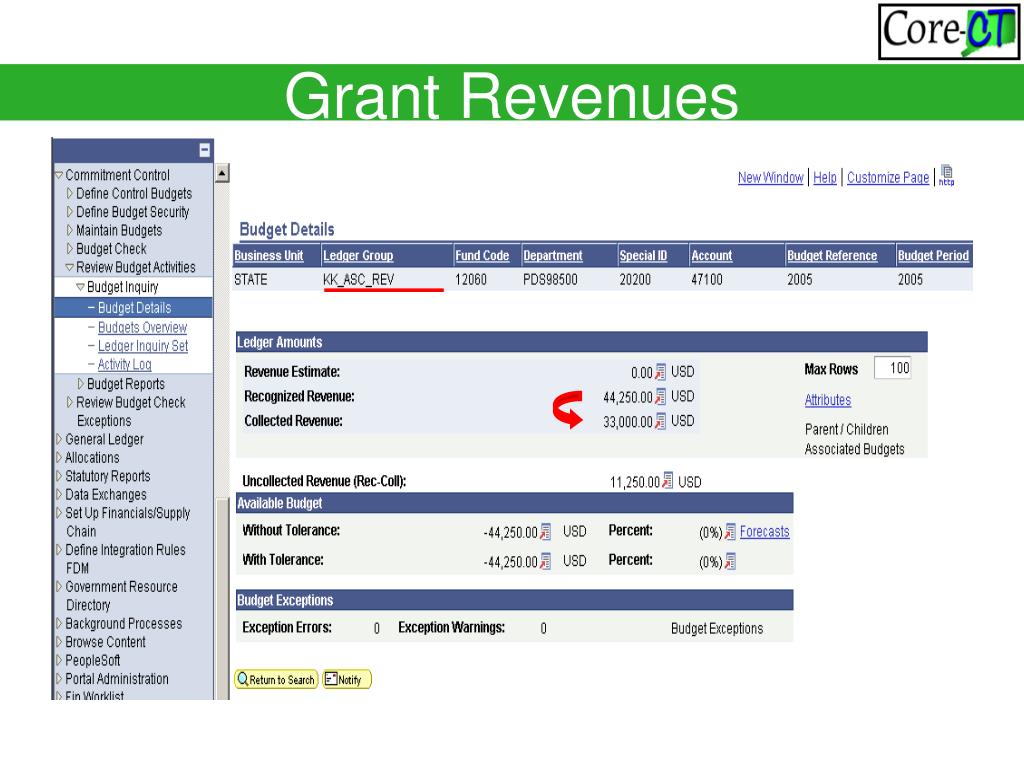Screen dimensions: 1024x768
Task: Click the menu scrollbar up arrow
Action: click(x=222, y=173)
